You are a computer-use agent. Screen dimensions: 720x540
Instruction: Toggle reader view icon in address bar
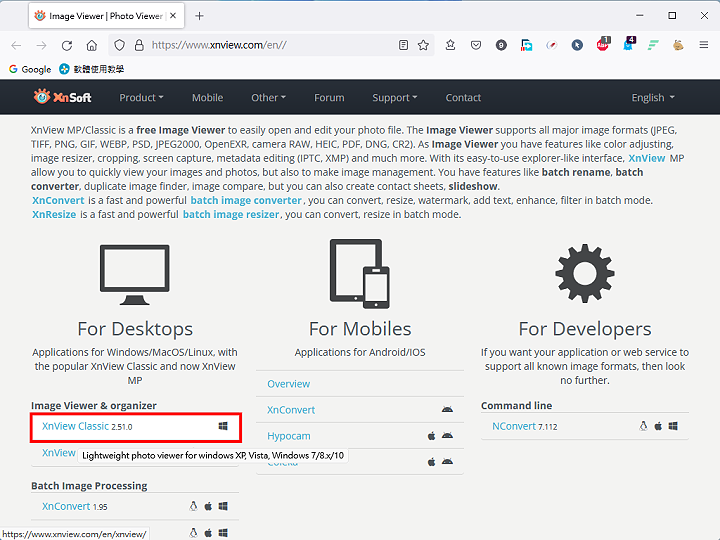tap(403, 45)
